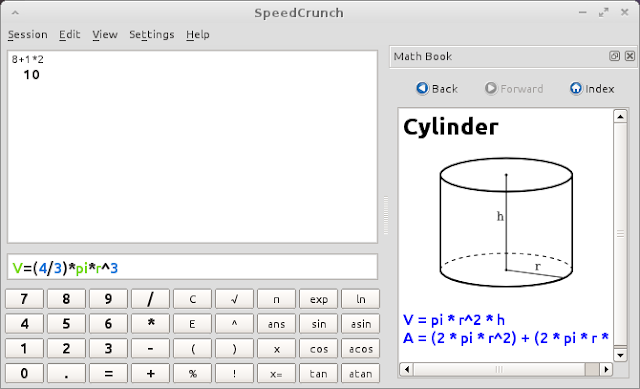Insert the cos function
640x389 pixels.
tap(318, 349)
